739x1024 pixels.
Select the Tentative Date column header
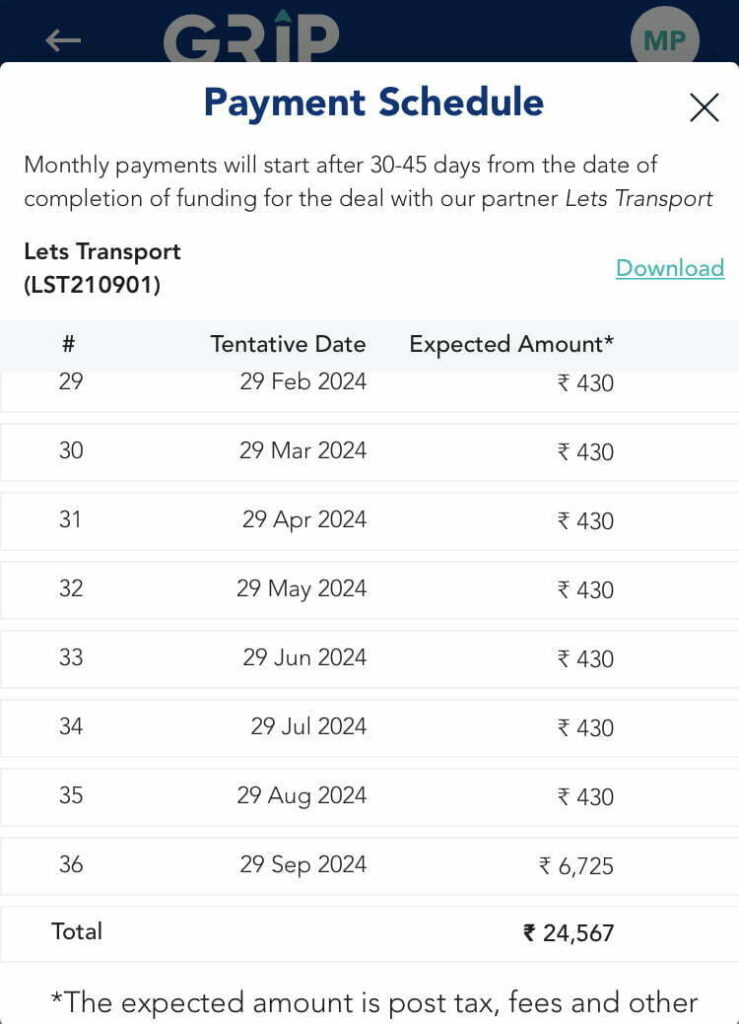[288, 345]
